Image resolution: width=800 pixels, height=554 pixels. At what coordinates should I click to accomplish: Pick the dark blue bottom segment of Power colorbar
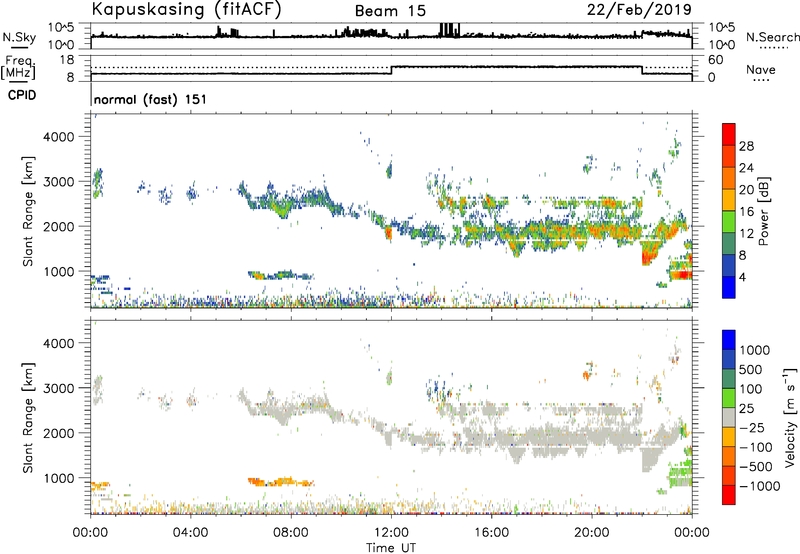pos(729,287)
